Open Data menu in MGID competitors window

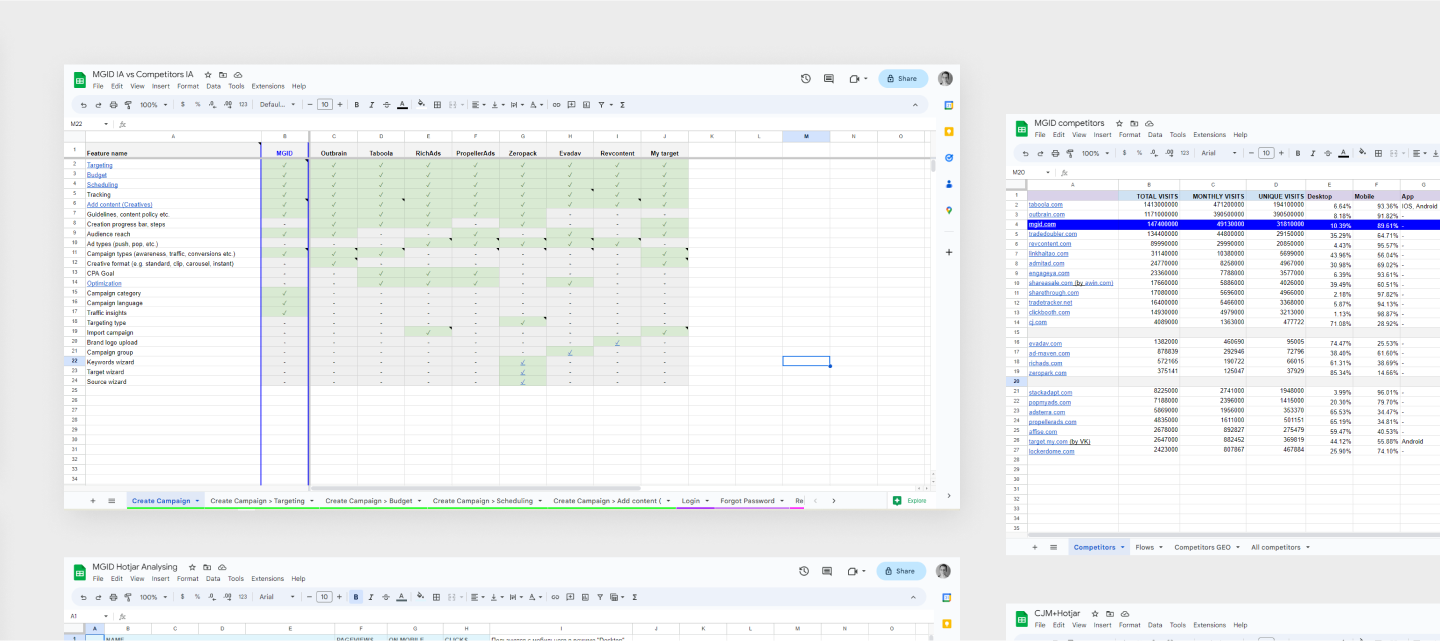click(x=1155, y=135)
